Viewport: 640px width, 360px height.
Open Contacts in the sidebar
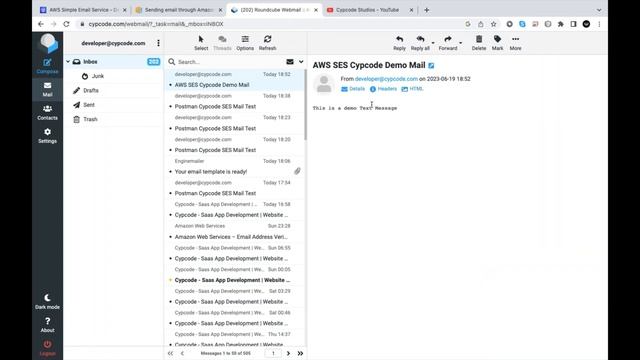(47, 112)
